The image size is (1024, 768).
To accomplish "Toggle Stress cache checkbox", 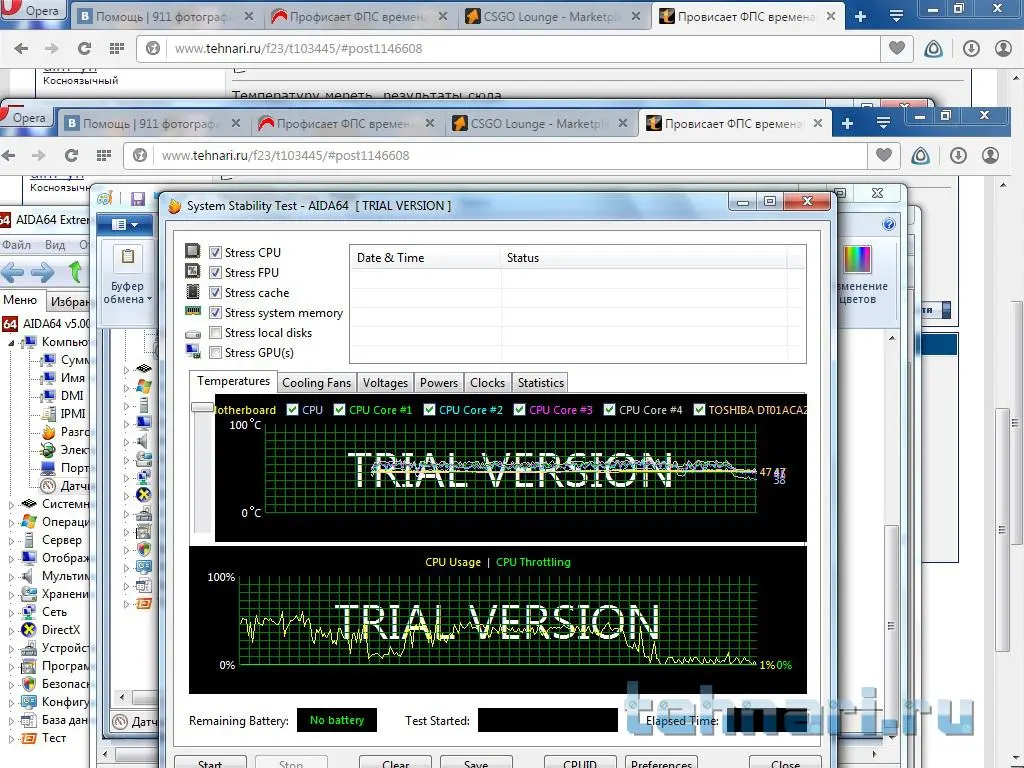I will (216, 293).
